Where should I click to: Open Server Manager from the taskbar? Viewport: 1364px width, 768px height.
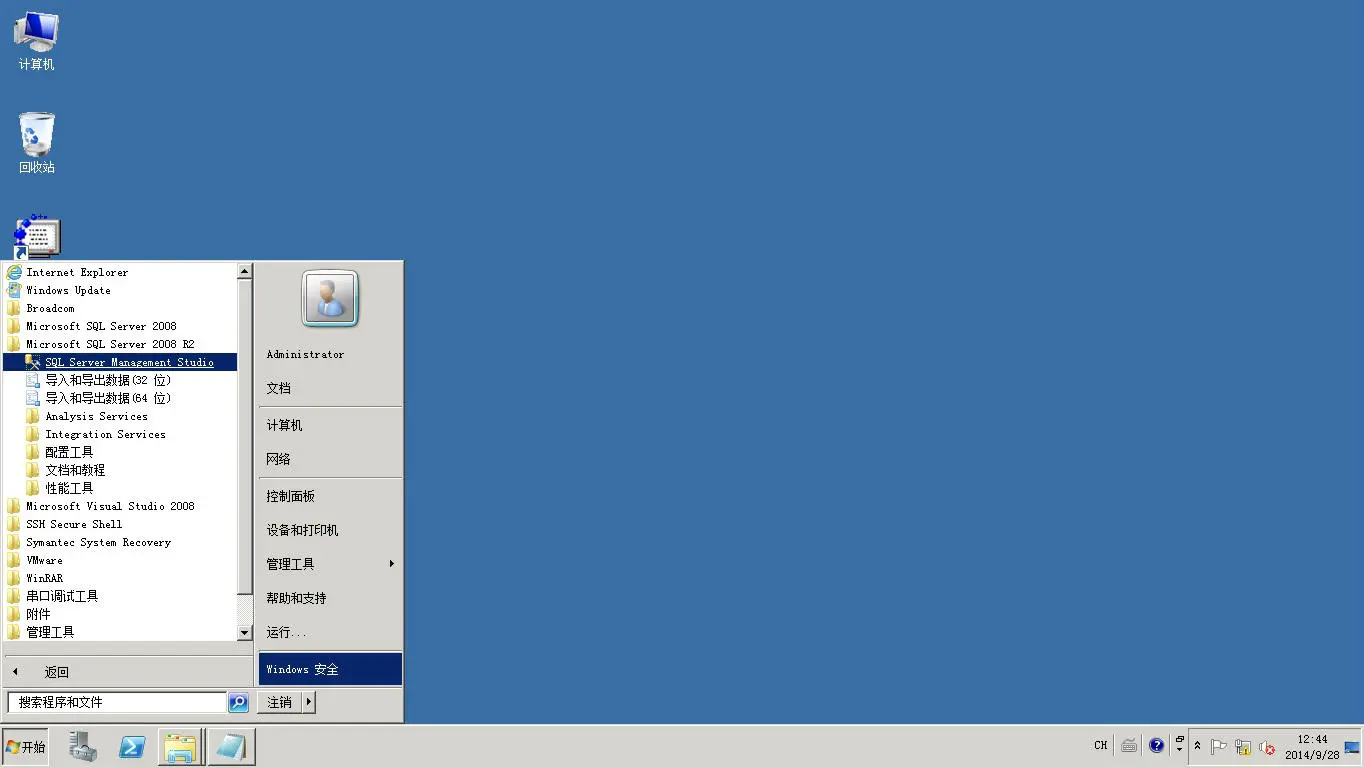pos(83,747)
